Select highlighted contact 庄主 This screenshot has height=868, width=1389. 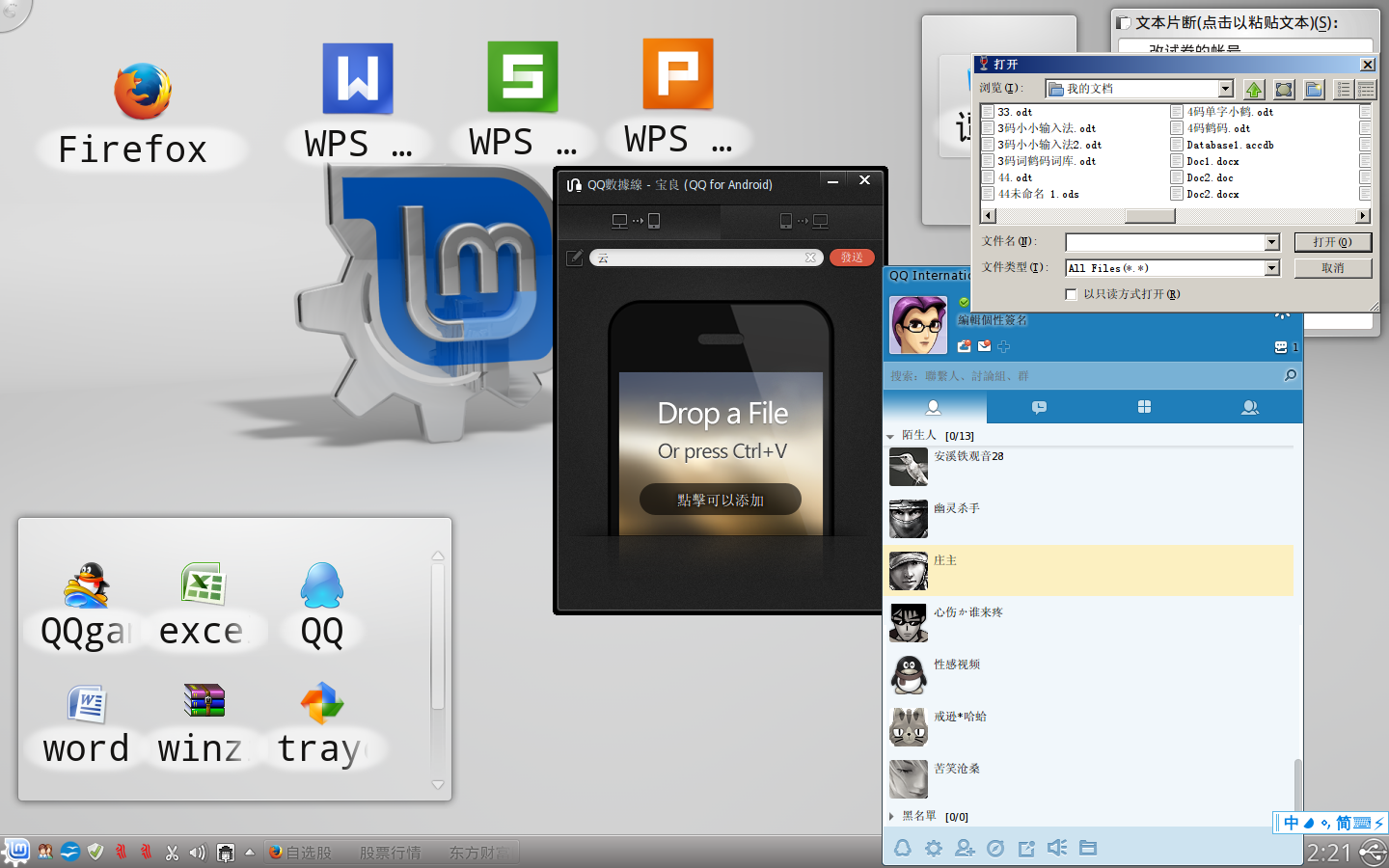point(1088,570)
